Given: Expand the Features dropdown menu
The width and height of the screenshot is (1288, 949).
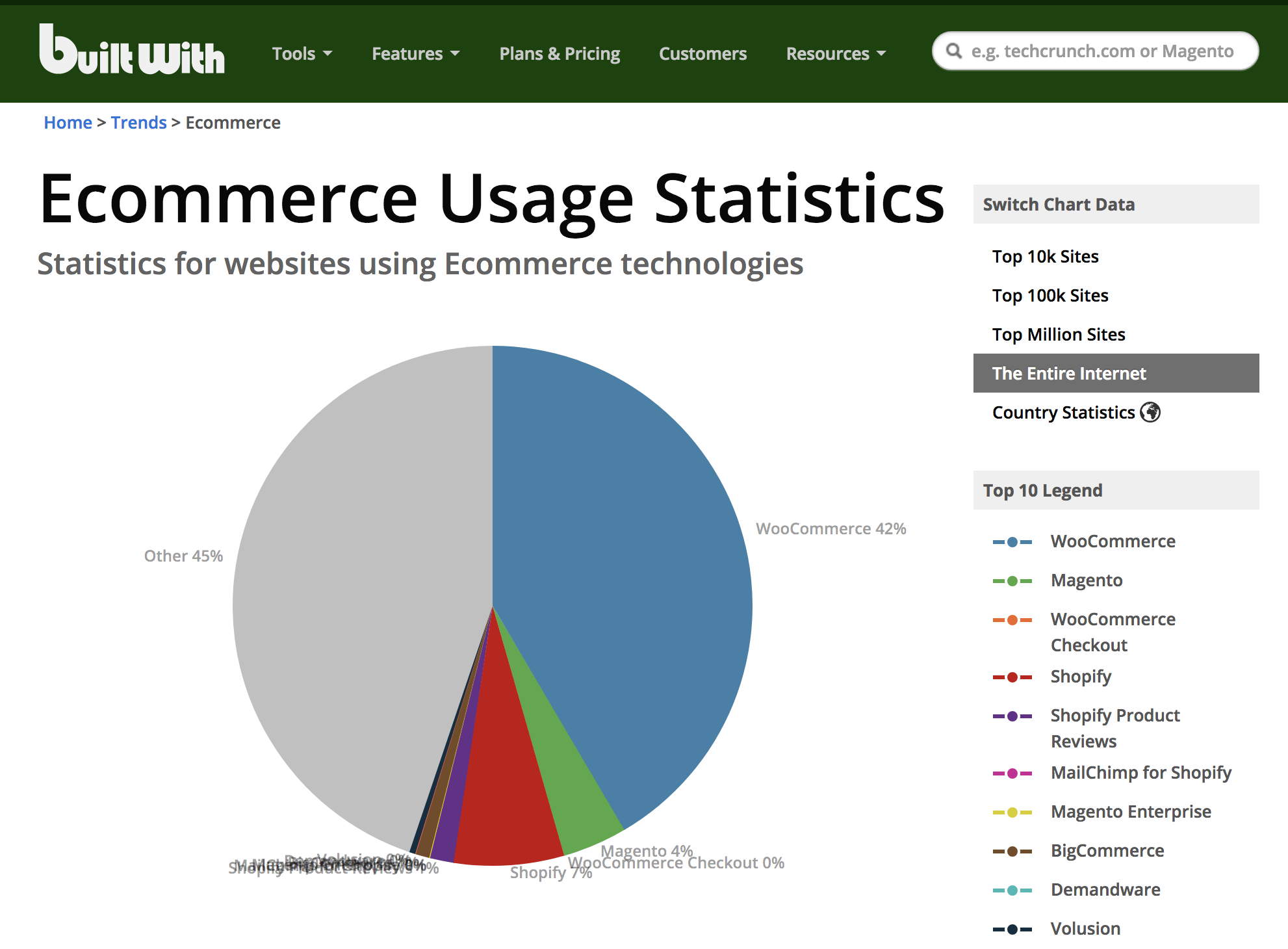Looking at the screenshot, I should tap(416, 53).
